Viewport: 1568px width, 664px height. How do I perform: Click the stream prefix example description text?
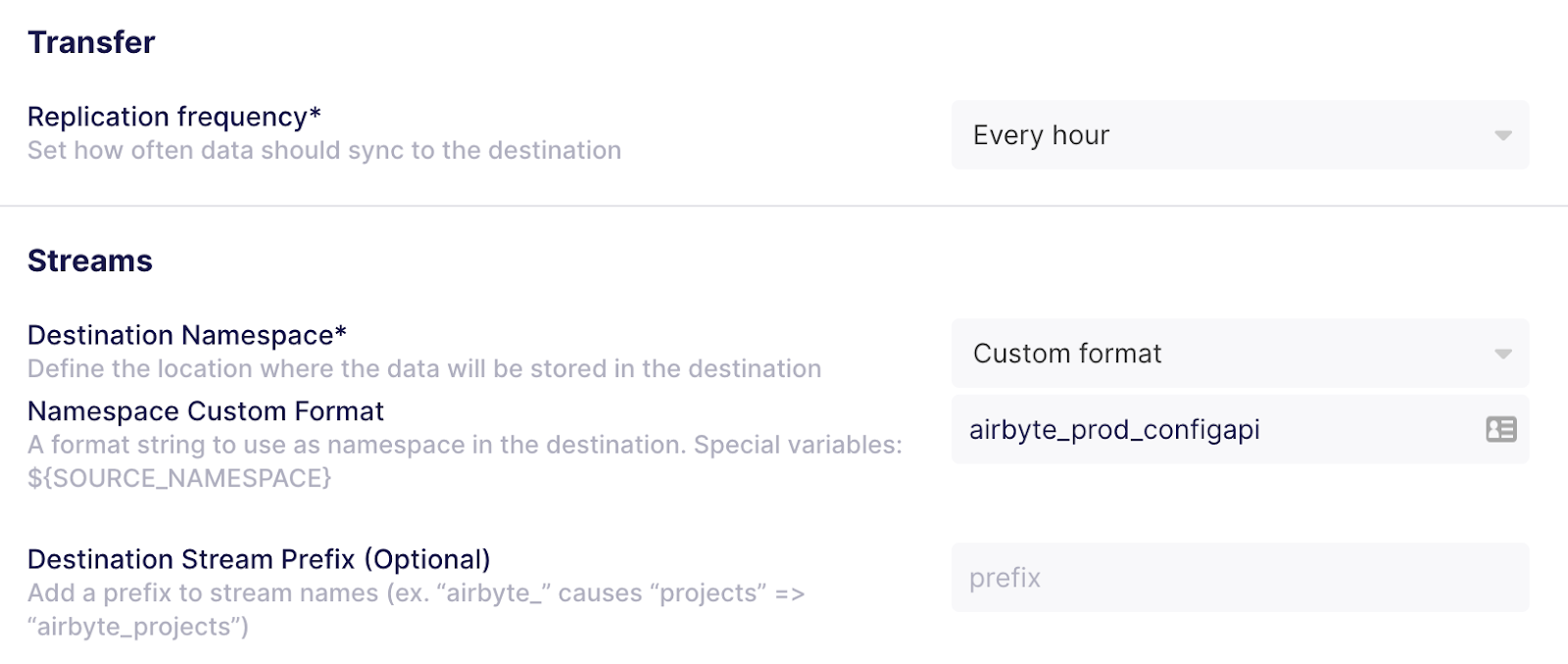click(x=412, y=592)
